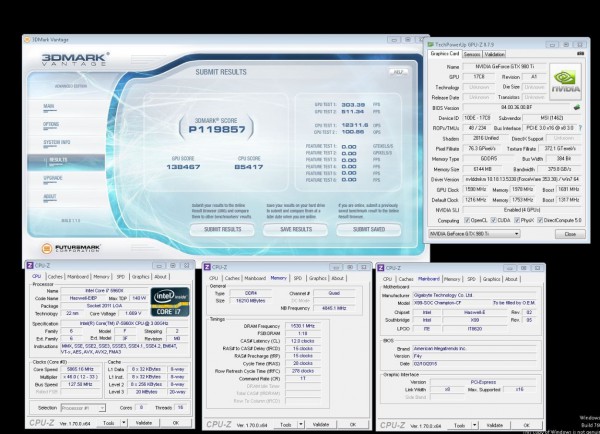Open Tools dropdown arrow in CPU-Z CPU-tab window

coord(124,423)
